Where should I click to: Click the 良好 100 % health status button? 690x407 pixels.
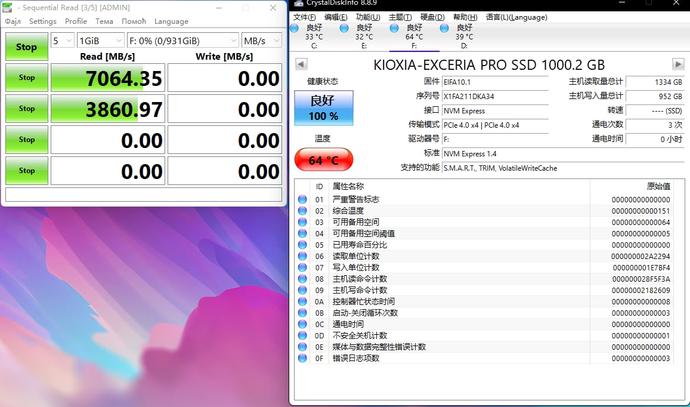tap(323, 108)
